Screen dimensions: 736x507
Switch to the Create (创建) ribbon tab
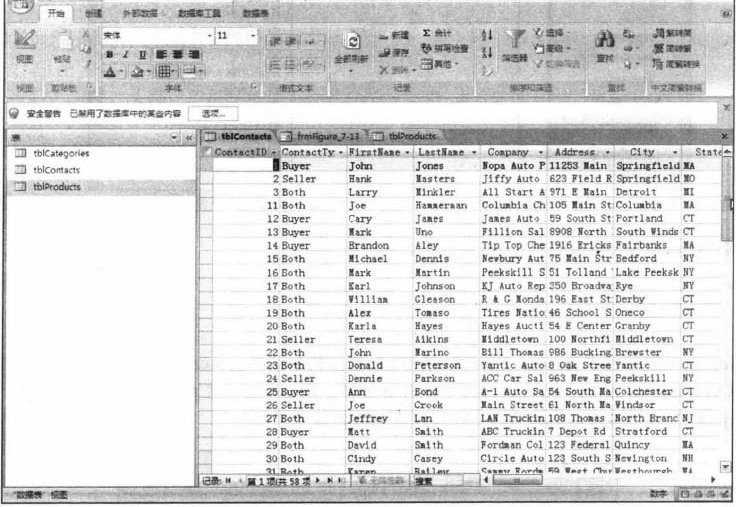click(x=93, y=14)
